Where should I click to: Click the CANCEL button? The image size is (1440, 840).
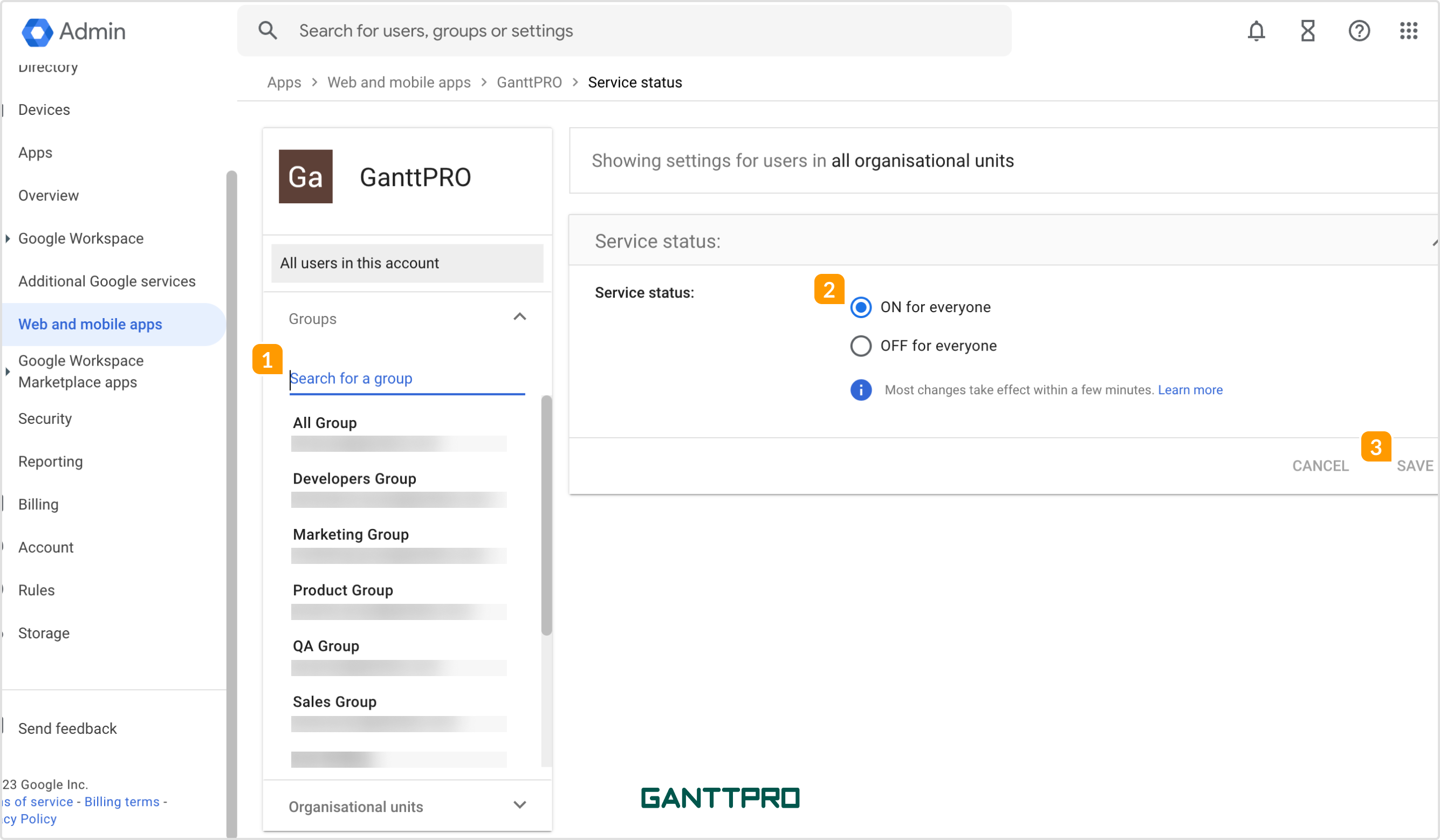(x=1320, y=466)
